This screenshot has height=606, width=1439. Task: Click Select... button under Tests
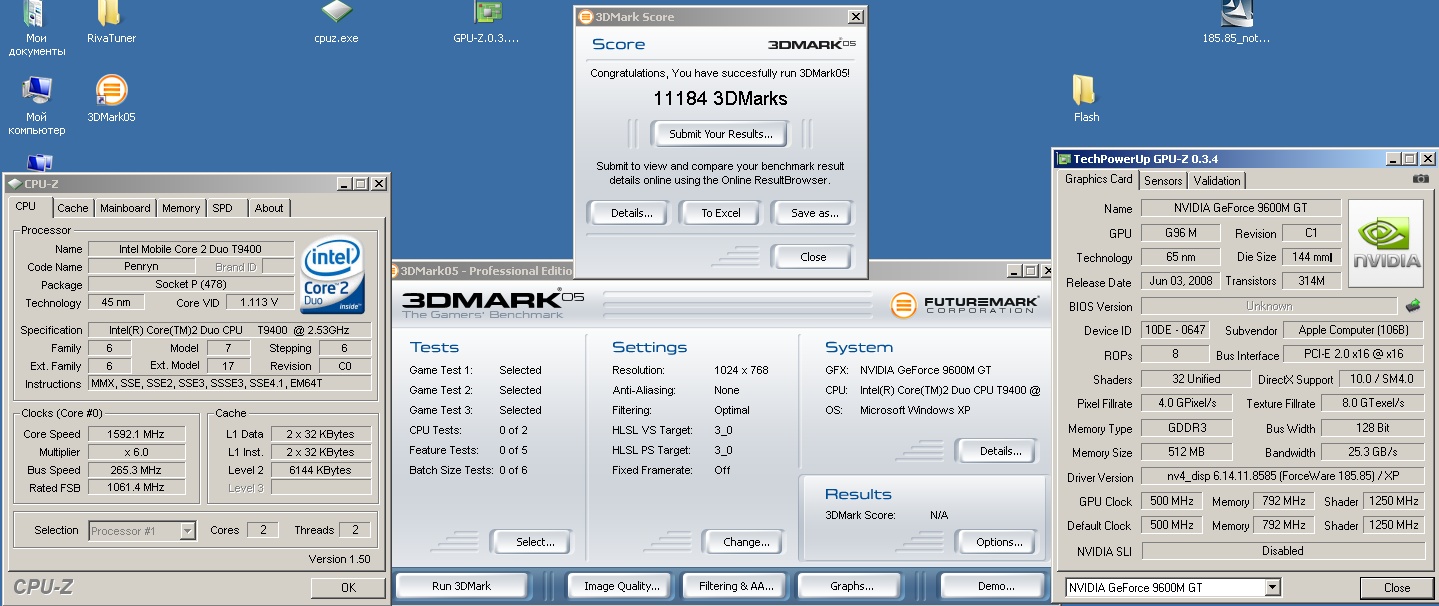coord(530,542)
